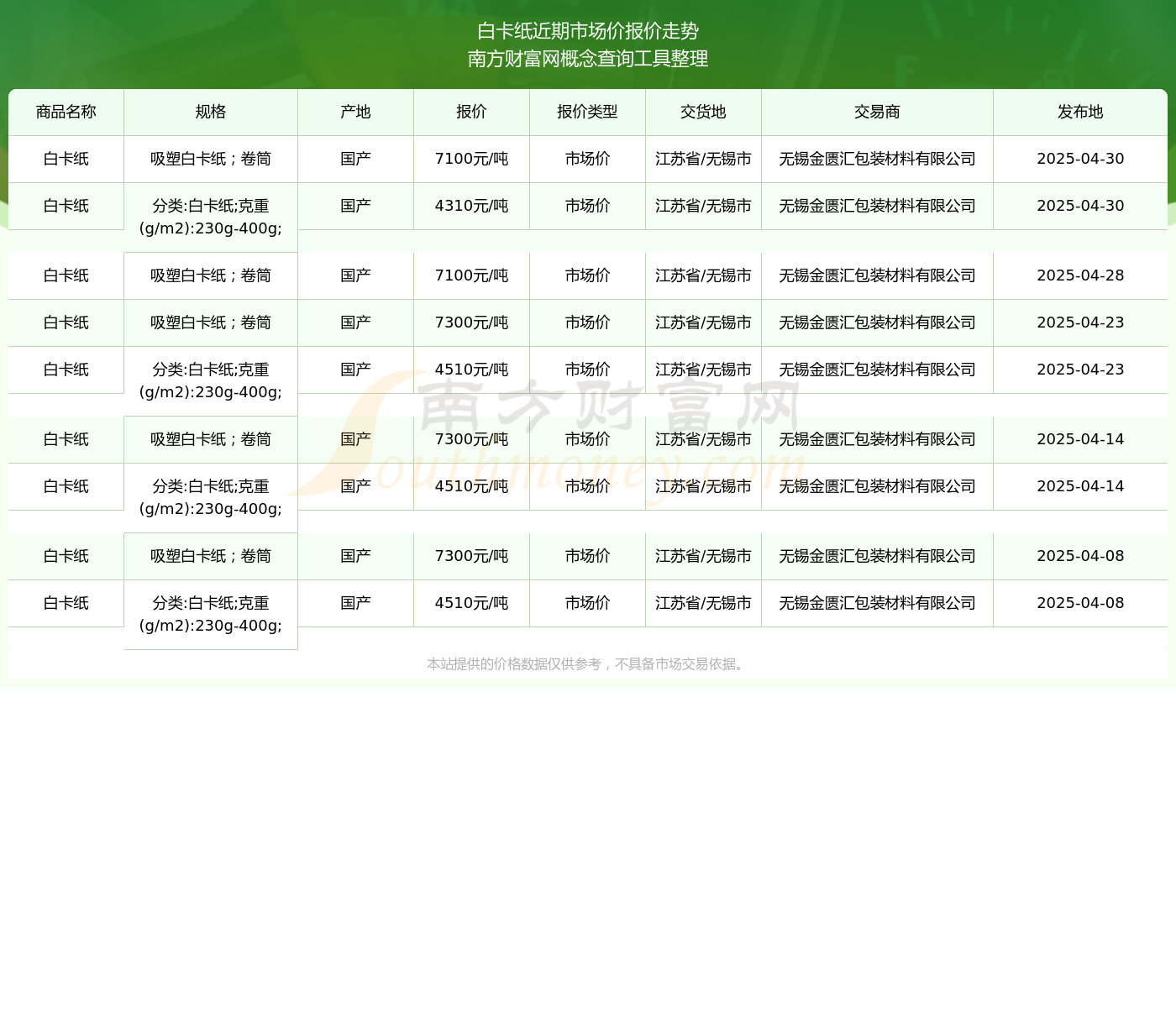The image size is (1176, 1012).
Task: Click 230g-400g spec in 2025-04-14 row
Action: [211, 497]
